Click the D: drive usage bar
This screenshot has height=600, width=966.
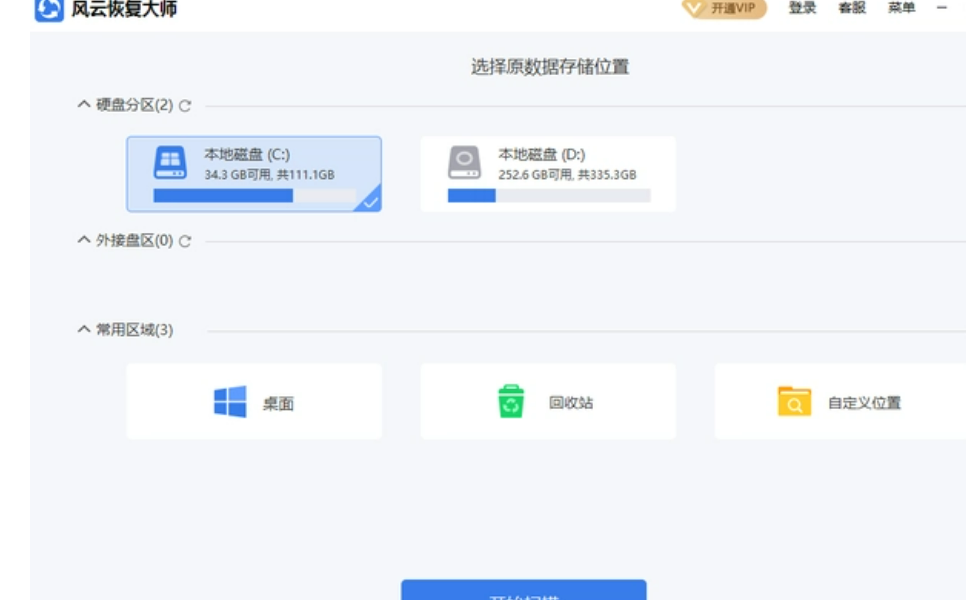pyautogui.click(x=549, y=195)
